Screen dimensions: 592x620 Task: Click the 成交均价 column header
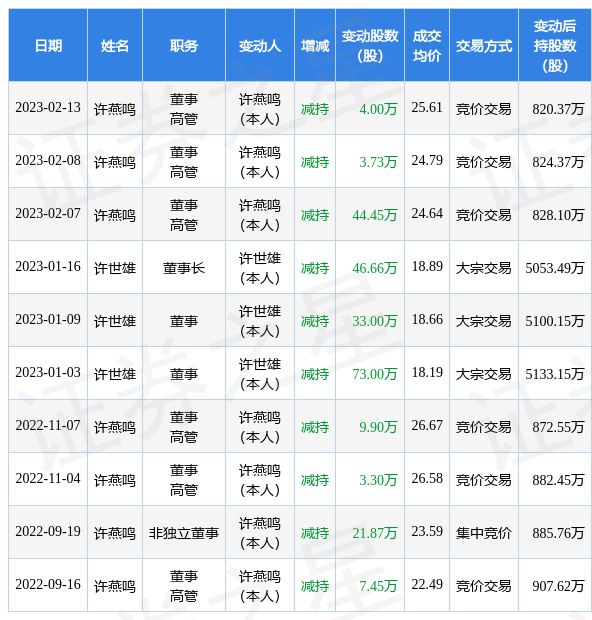pos(427,46)
